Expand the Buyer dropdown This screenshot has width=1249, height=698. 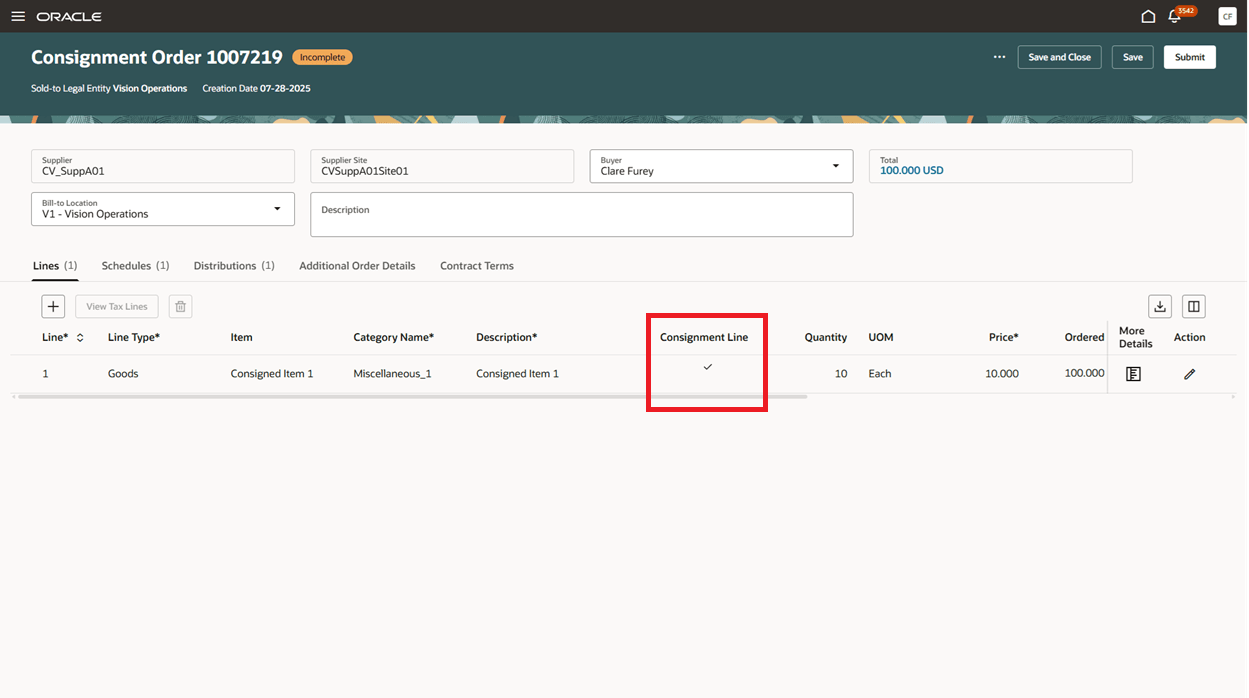(x=836, y=166)
